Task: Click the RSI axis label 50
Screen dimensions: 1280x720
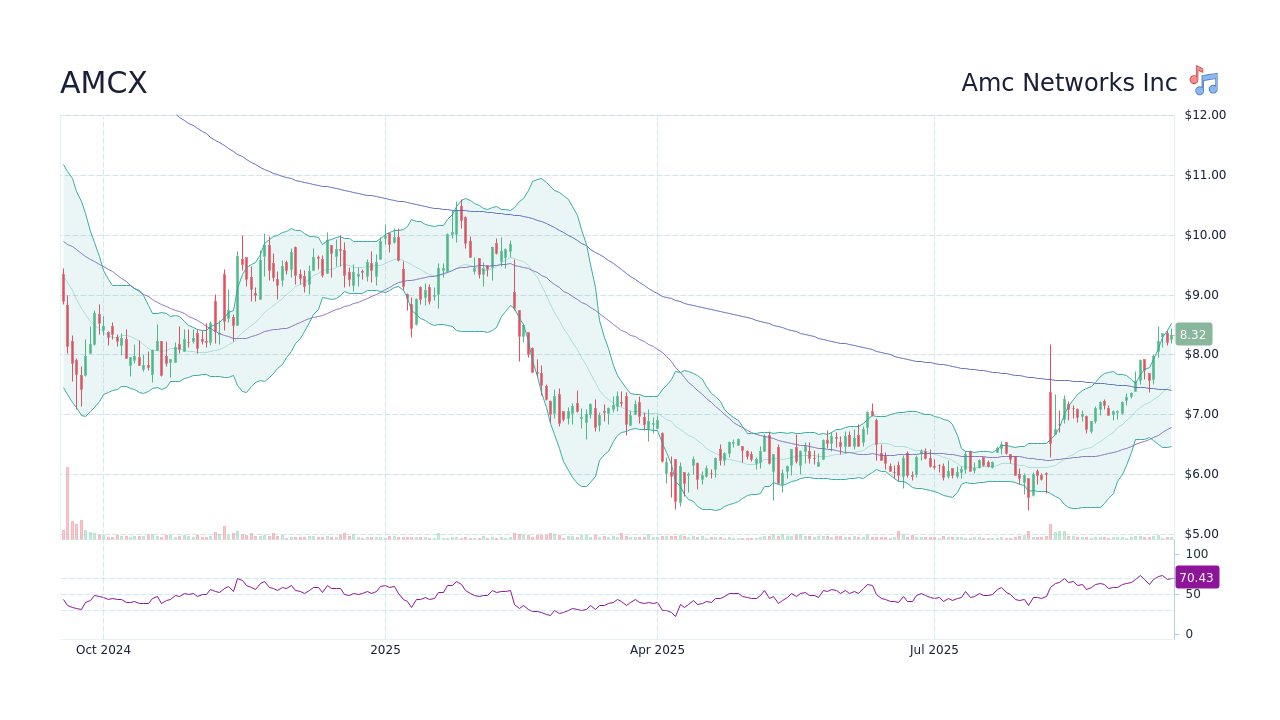Action: point(1193,594)
